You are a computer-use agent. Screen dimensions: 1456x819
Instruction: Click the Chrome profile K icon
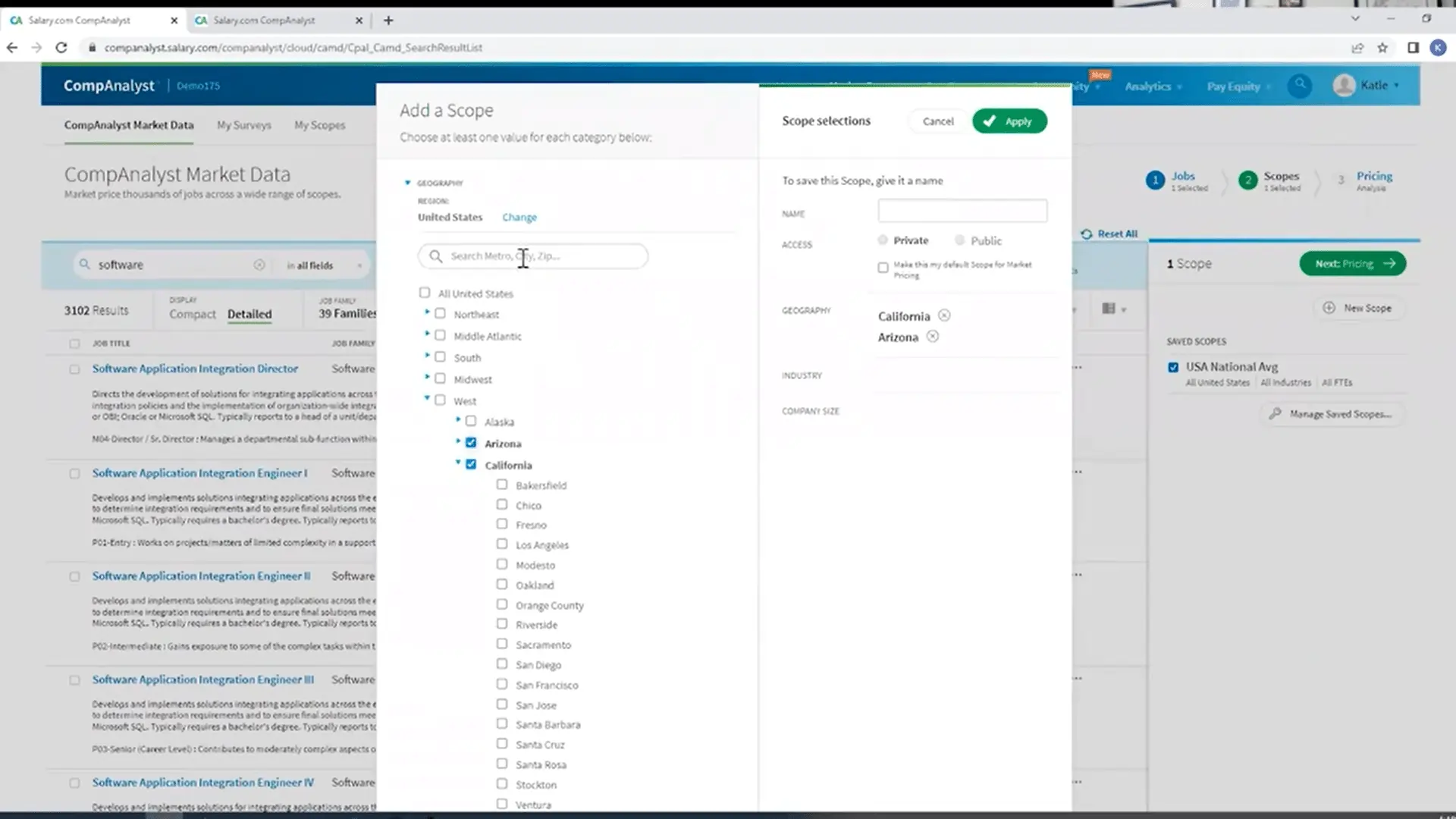pyautogui.click(x=1438, y=48)
